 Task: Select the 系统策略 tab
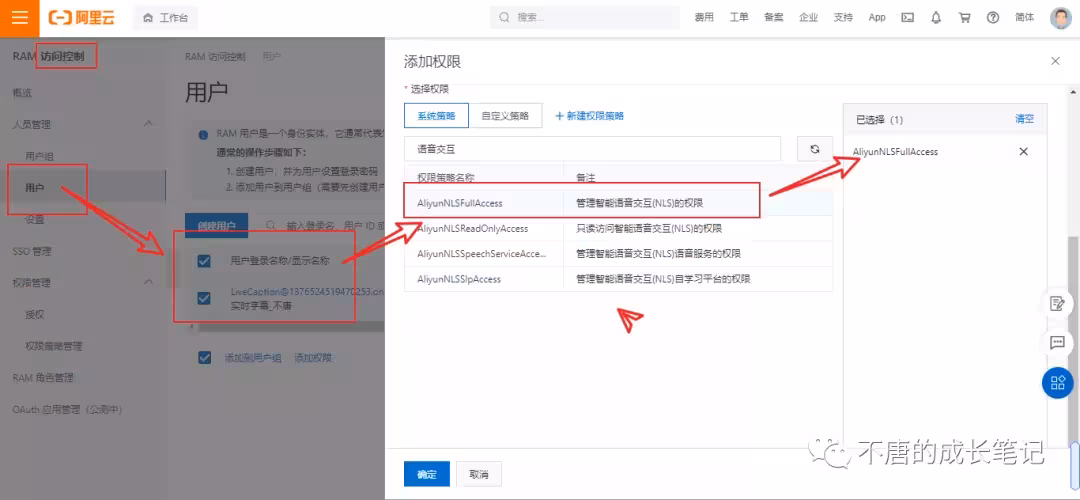(437, 116)
